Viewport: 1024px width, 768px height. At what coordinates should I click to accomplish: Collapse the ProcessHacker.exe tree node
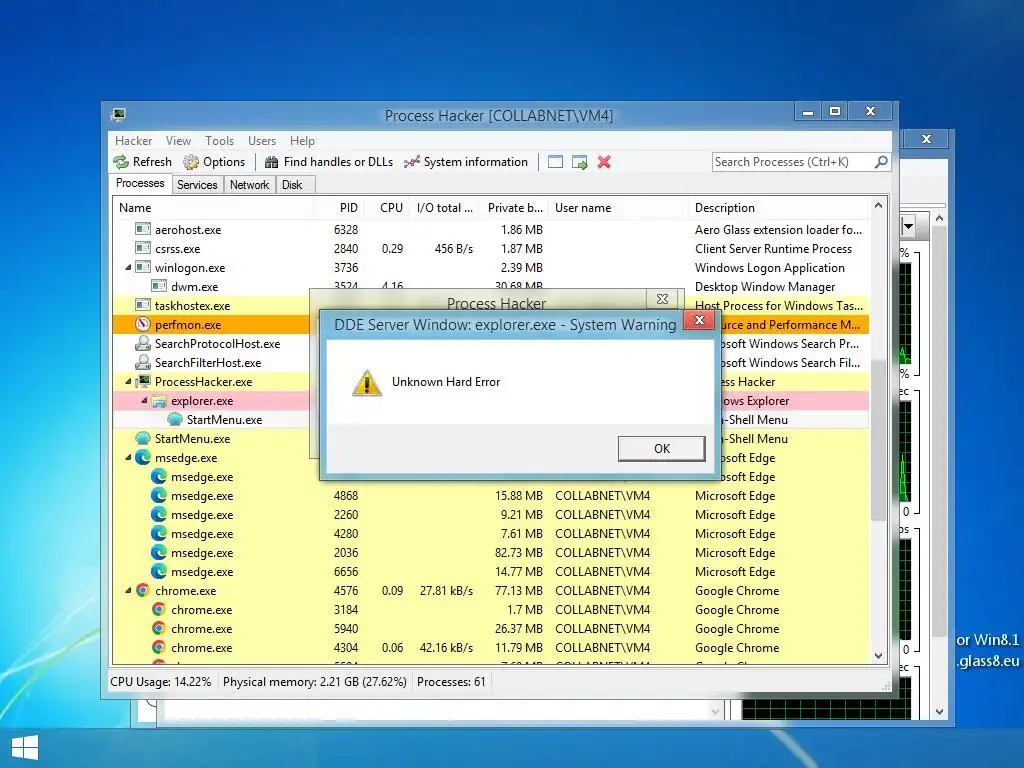pos(128,381)
